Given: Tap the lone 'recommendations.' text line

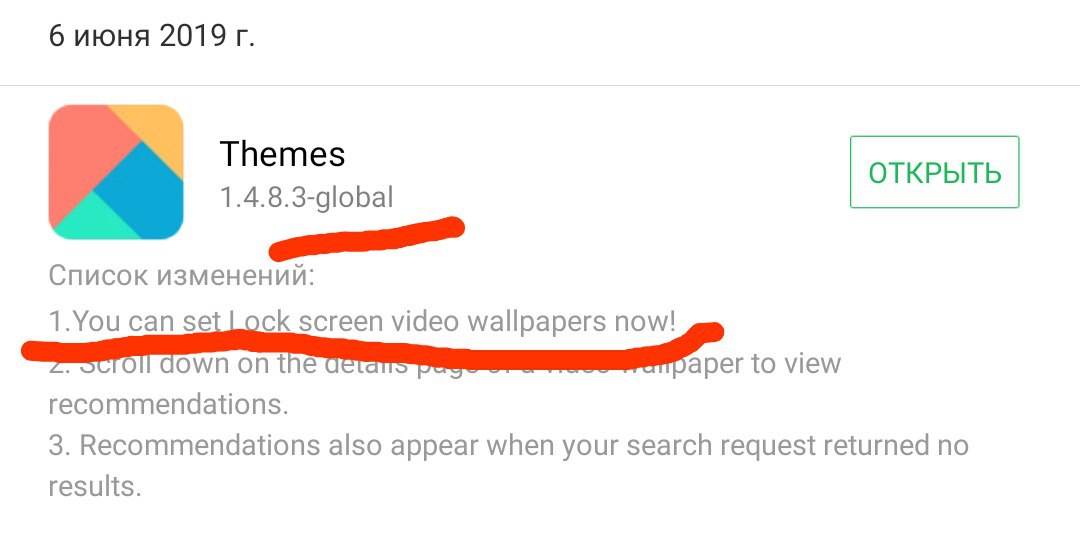Looking at the screenshot, I should [168, 405].
